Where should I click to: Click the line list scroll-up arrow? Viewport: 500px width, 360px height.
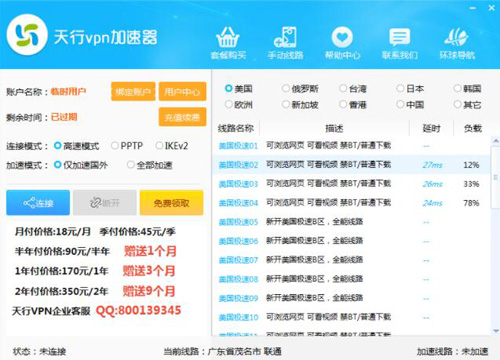pyautogui.click(x=496, y=141)
